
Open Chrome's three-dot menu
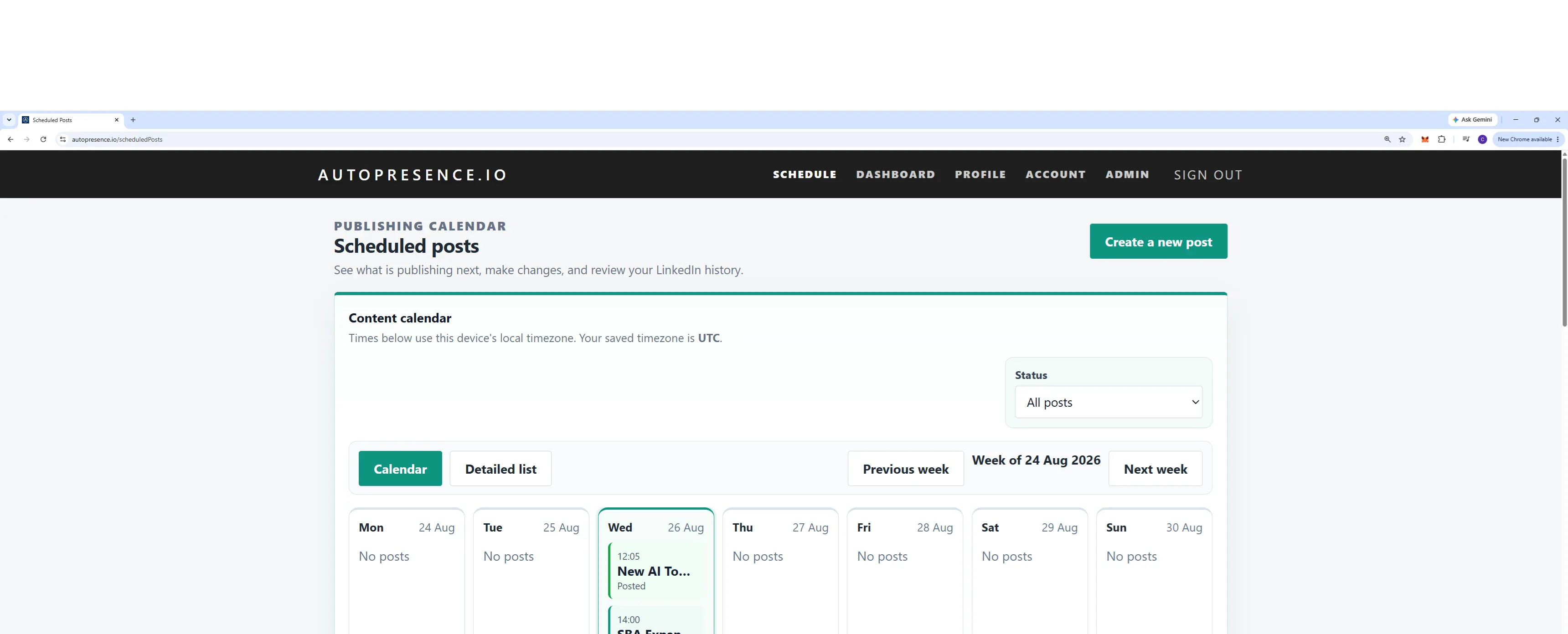[x=1558, y=139]
